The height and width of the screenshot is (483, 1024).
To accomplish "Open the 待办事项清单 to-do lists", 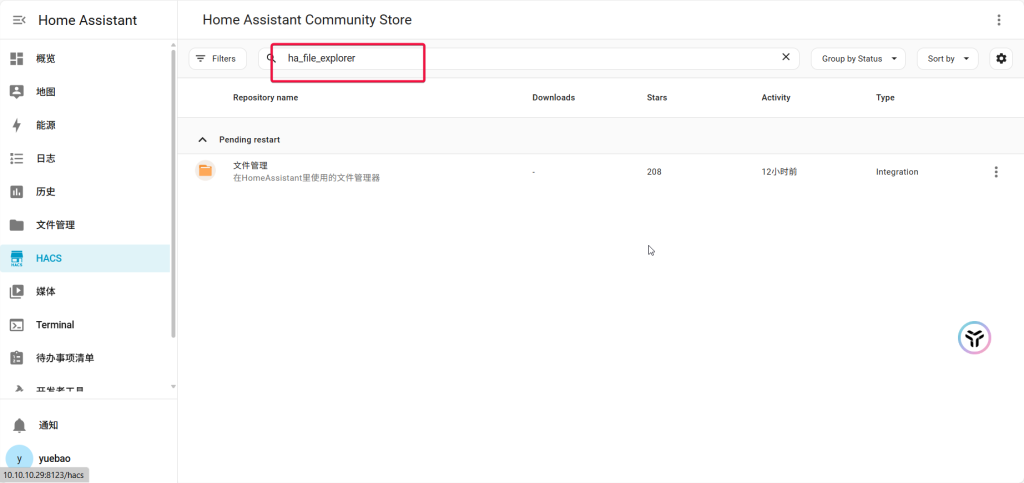I will tap(85, 358).
